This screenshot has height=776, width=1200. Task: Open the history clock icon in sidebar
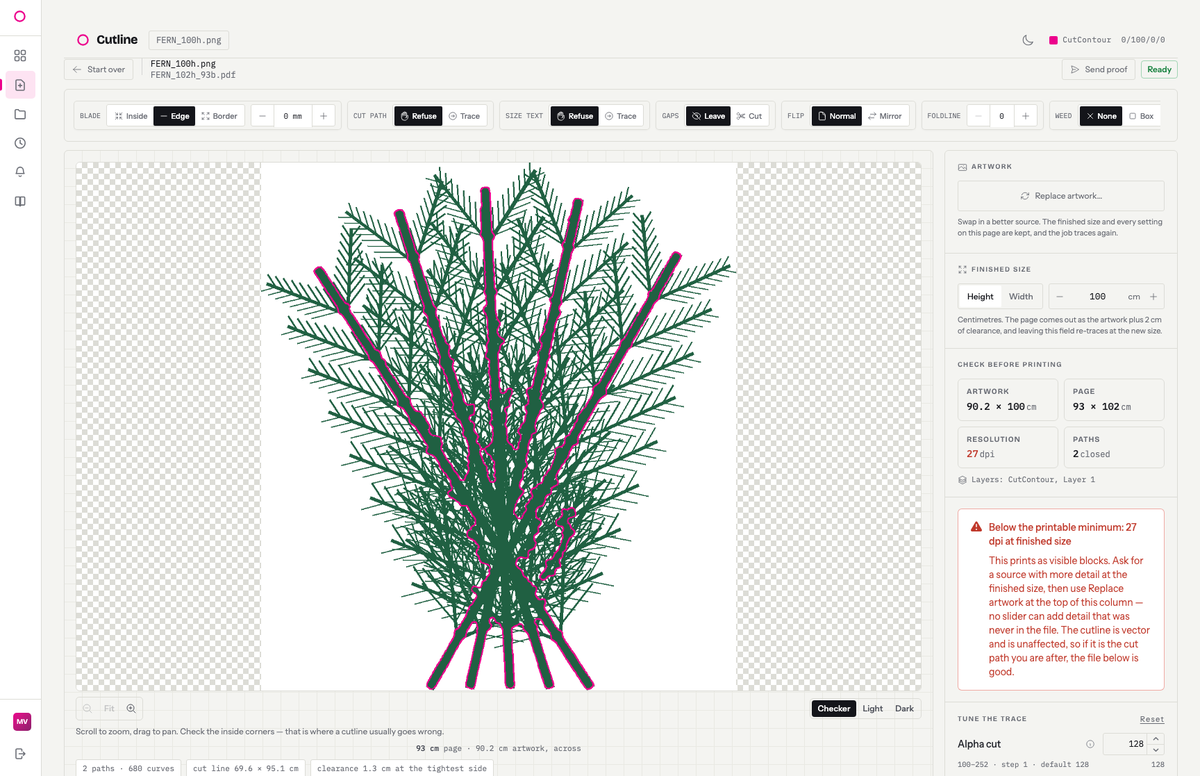(x=20, y=143)
